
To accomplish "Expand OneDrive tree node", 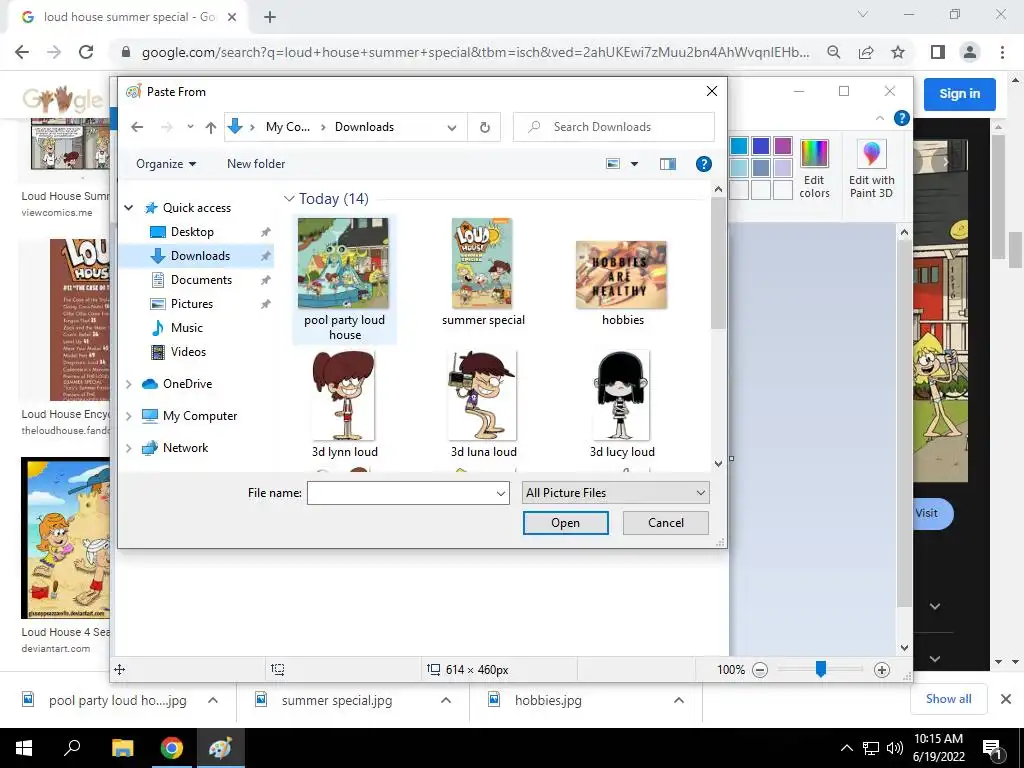I will tap(129, 384).
